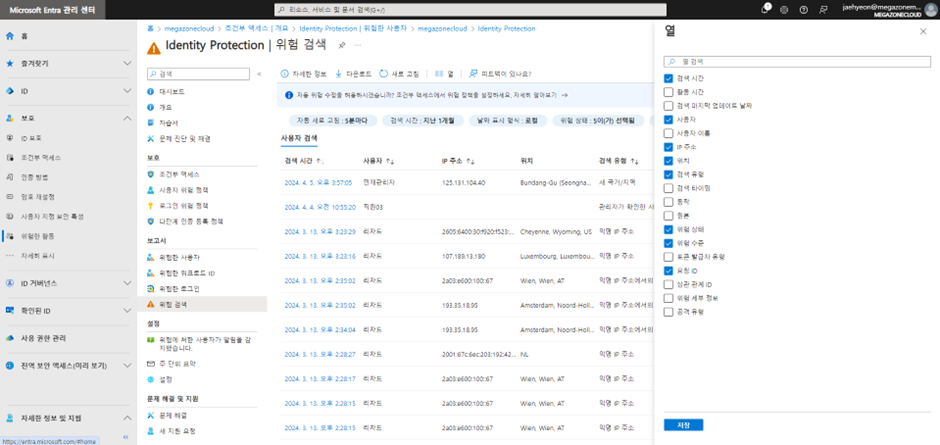Open the 검색 시간 : 지난 1개월 filter
940x445 pixels.
tap(422, 121)
